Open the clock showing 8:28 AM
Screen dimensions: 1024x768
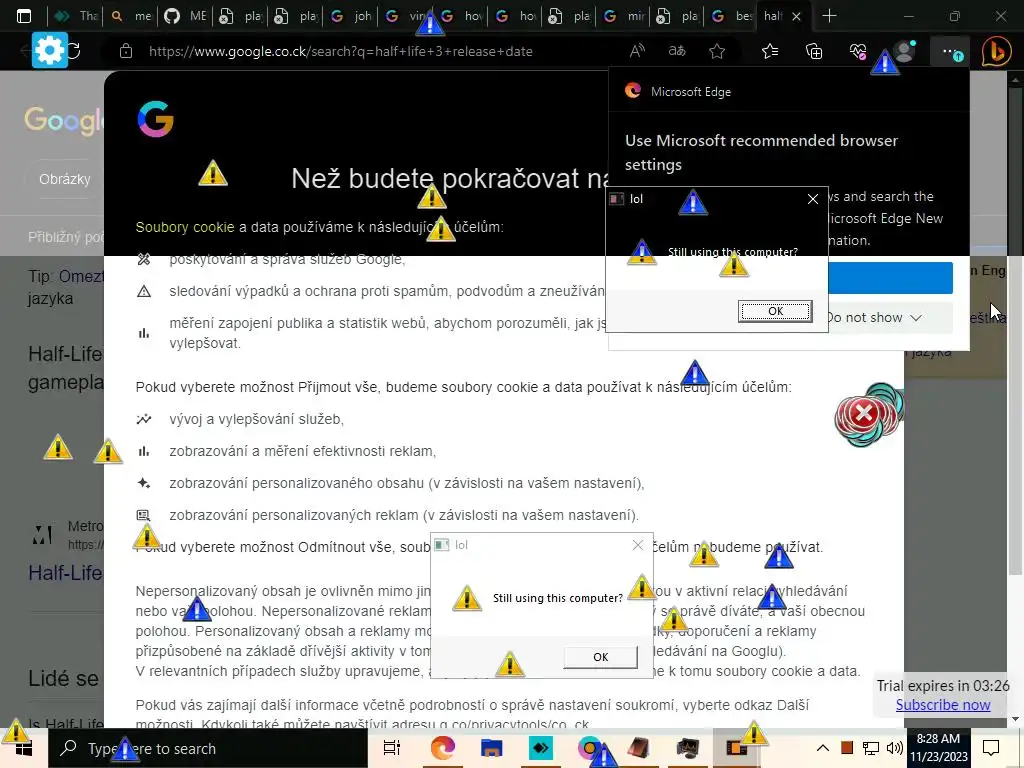click(938, 748)
